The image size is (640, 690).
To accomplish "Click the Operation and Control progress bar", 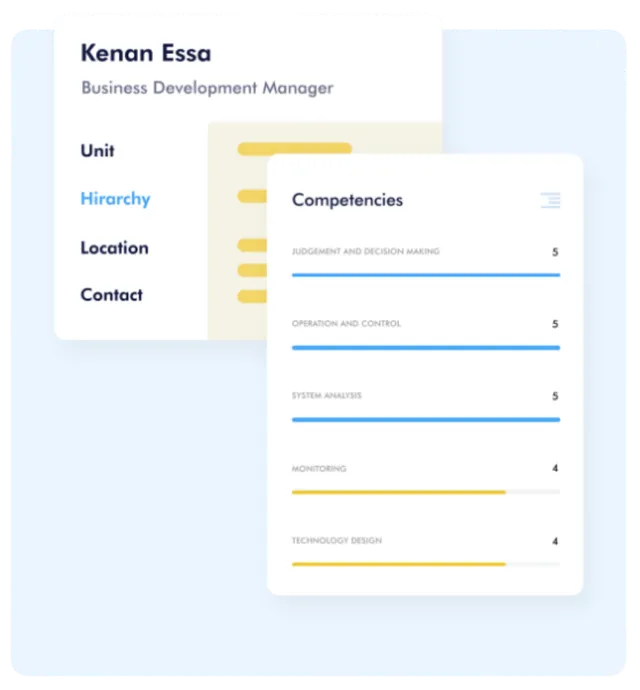I will pos(425,348).
